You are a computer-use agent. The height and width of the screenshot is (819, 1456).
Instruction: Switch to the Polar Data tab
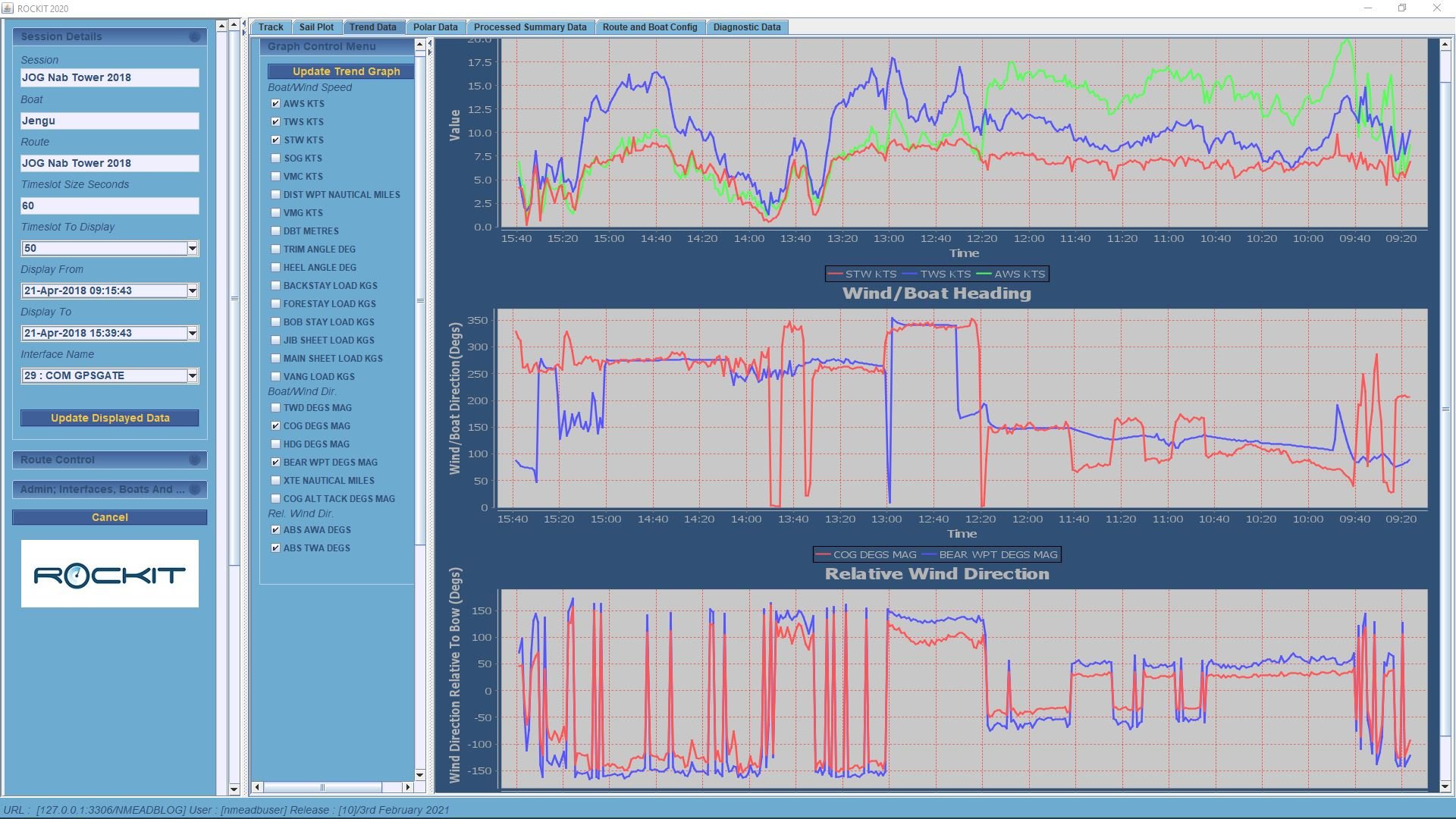[435, 27]
